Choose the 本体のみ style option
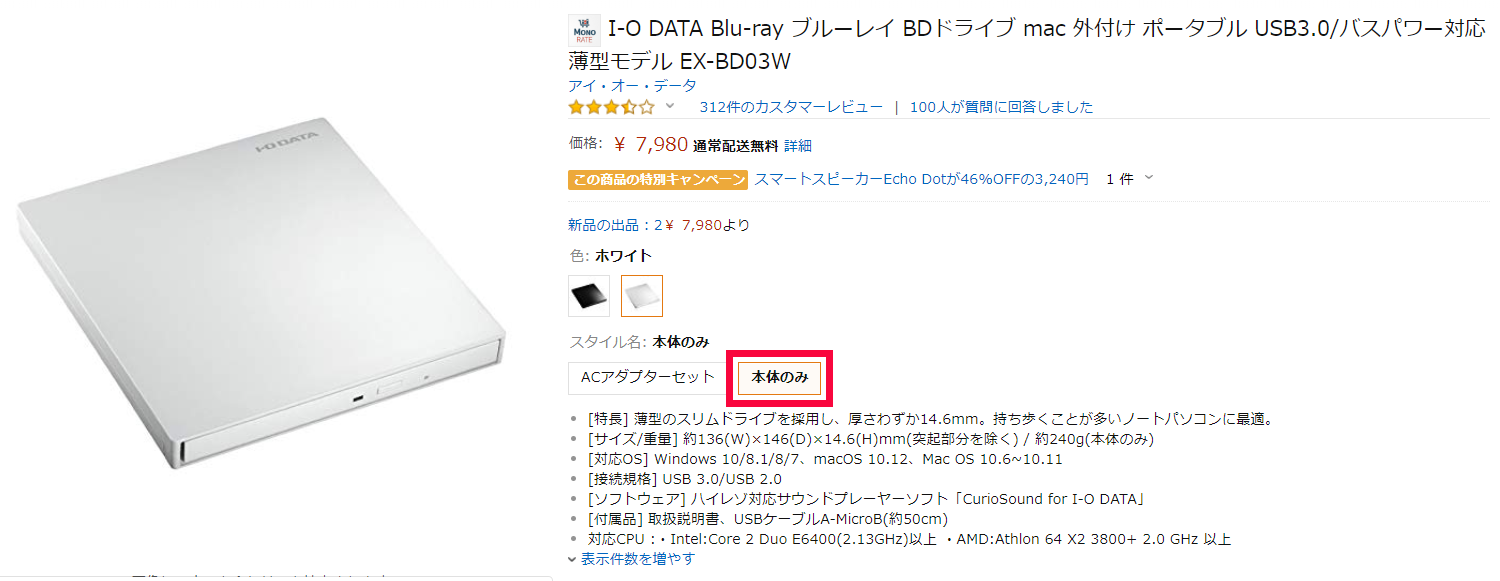1500x581 pixels. pyautogui.click(x=780, y=378)
